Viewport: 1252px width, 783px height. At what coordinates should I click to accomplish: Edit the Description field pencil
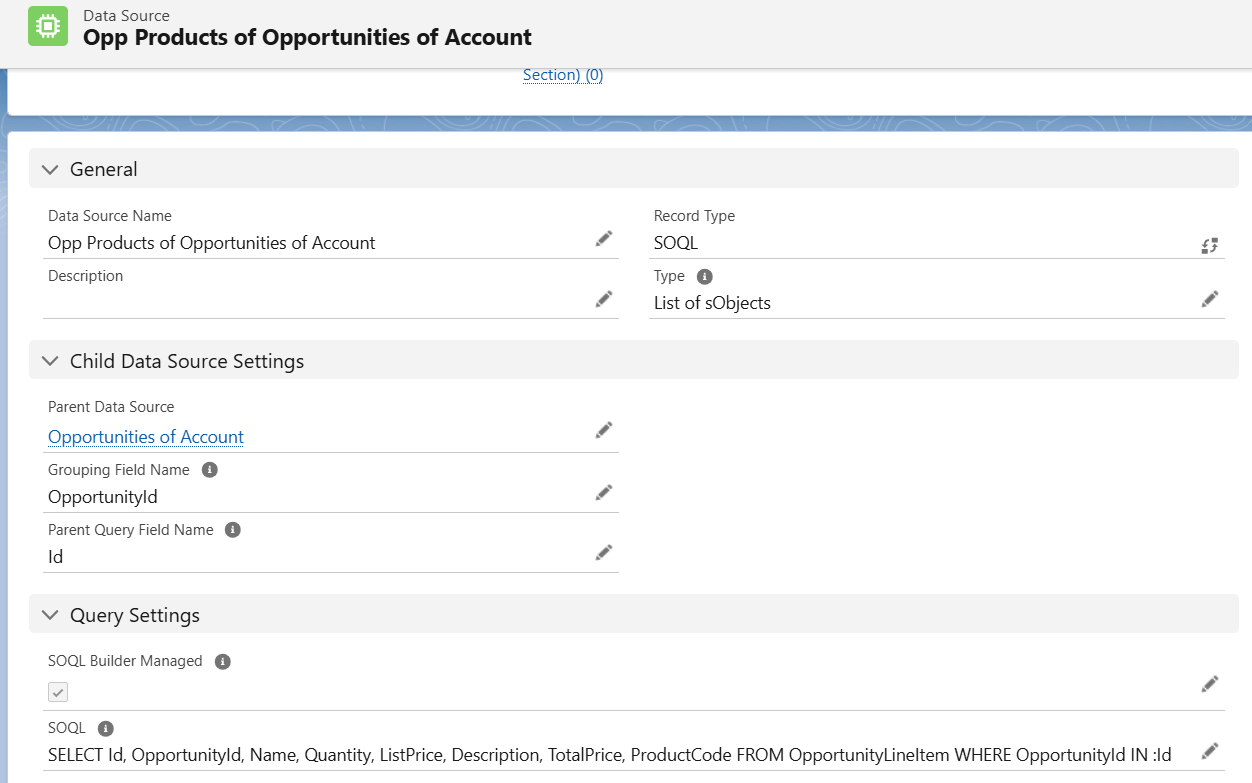click(603, 299)
